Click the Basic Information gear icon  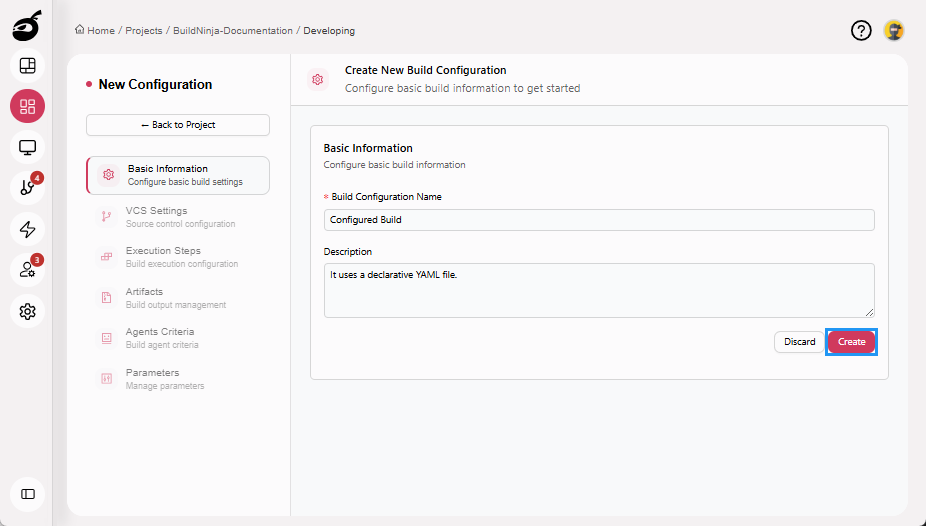pyautogui.click(x=109, y=175)
